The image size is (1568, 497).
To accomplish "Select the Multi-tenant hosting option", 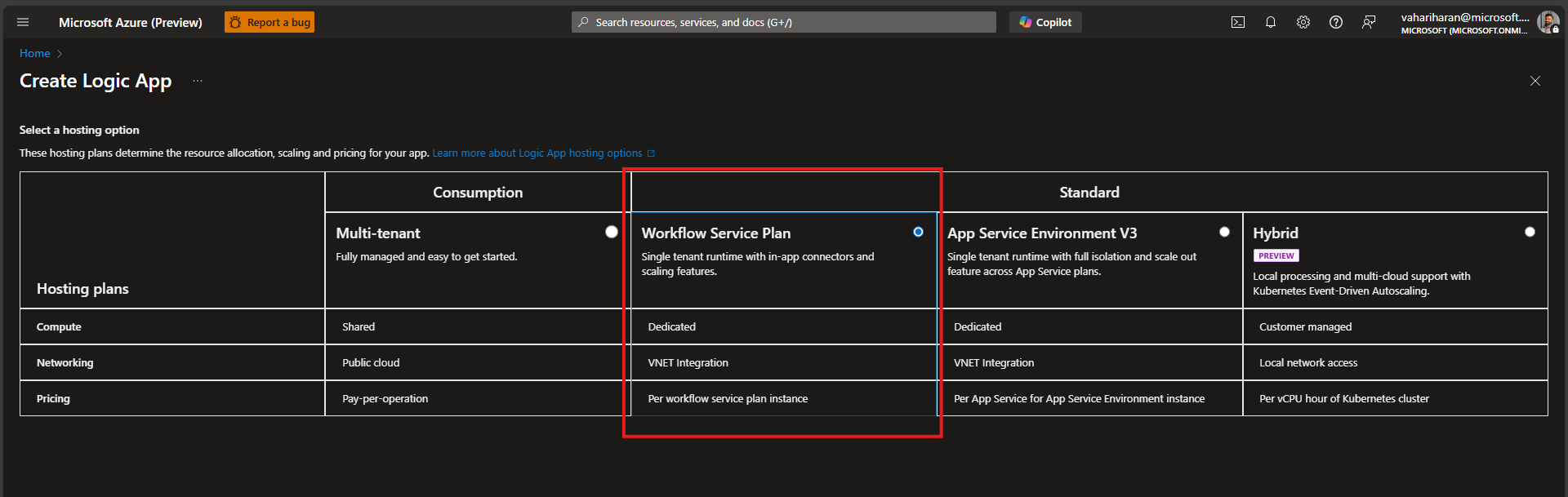I will [612, 232].
